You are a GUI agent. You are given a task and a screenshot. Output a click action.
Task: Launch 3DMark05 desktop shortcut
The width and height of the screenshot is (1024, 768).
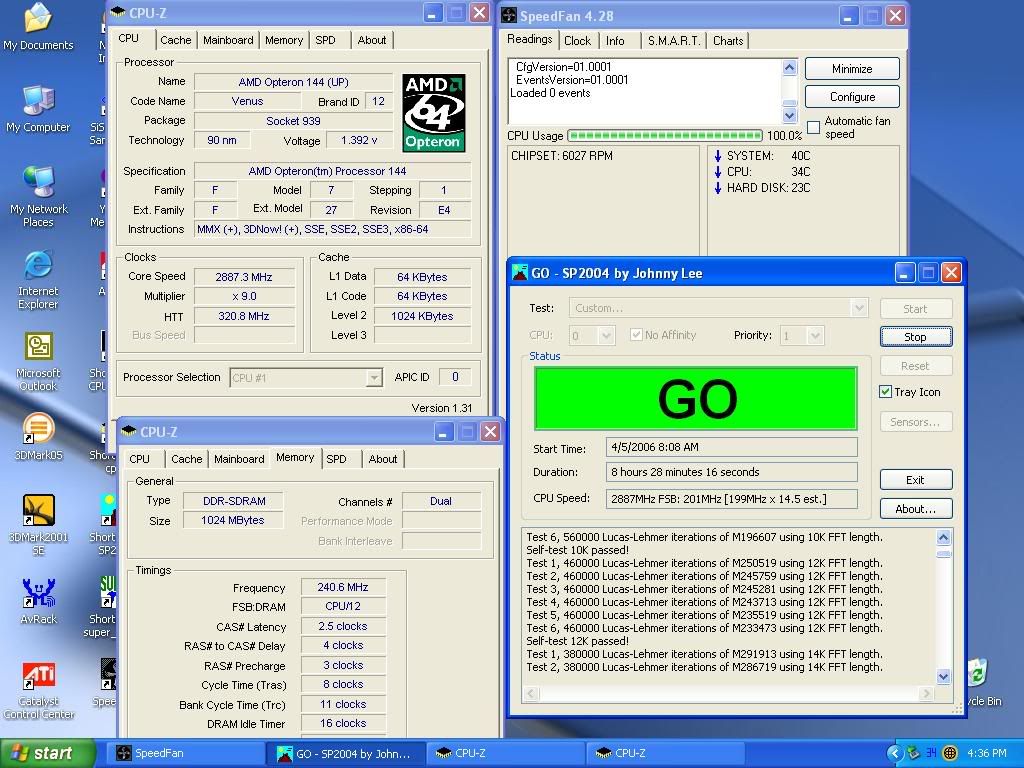(38, 431)
